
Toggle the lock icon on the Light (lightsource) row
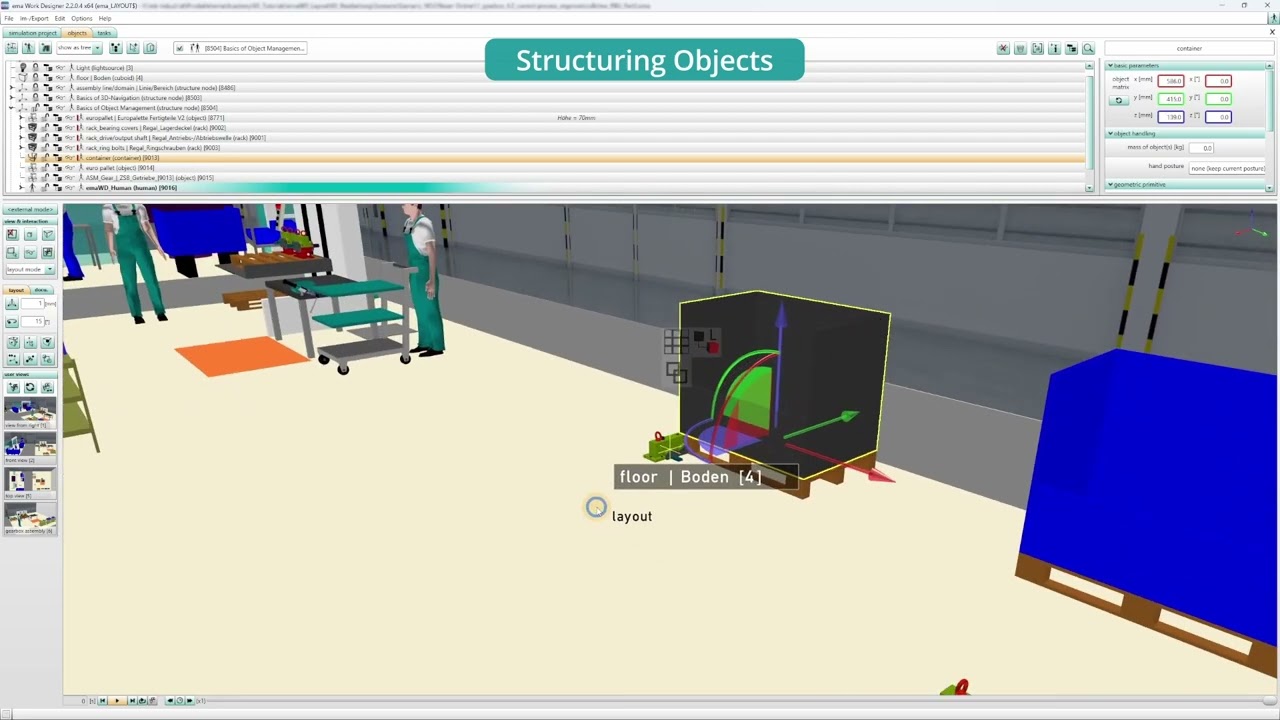(x=35, y=68)
